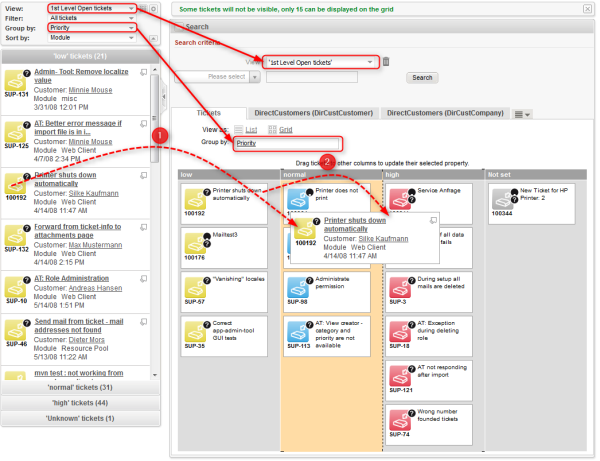
Task: Open the Filter All tickets dropdown
Action: (x=92, y=18)
